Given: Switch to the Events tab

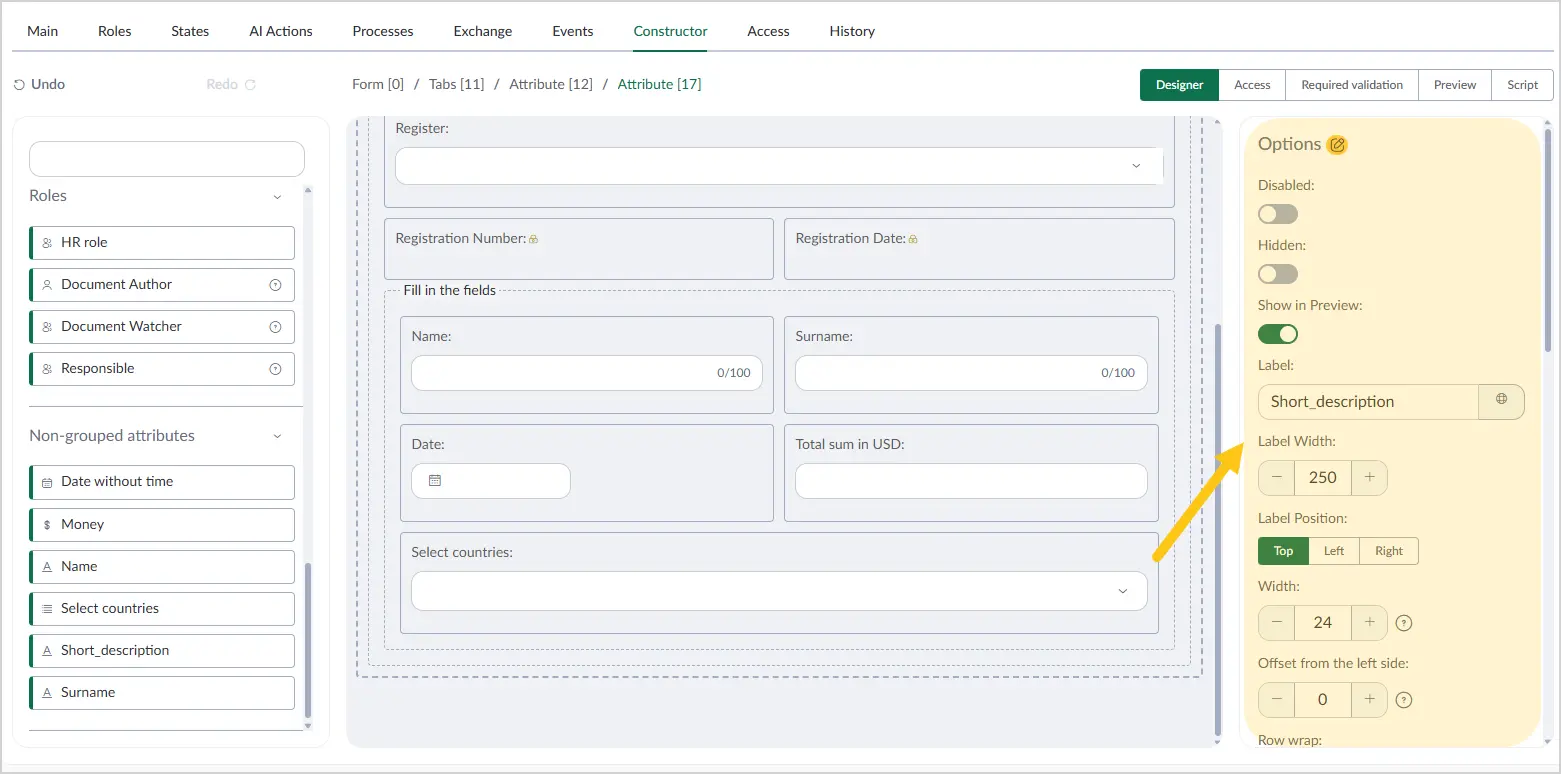Looking at the screenshot, I should click(x=573, y=31).
